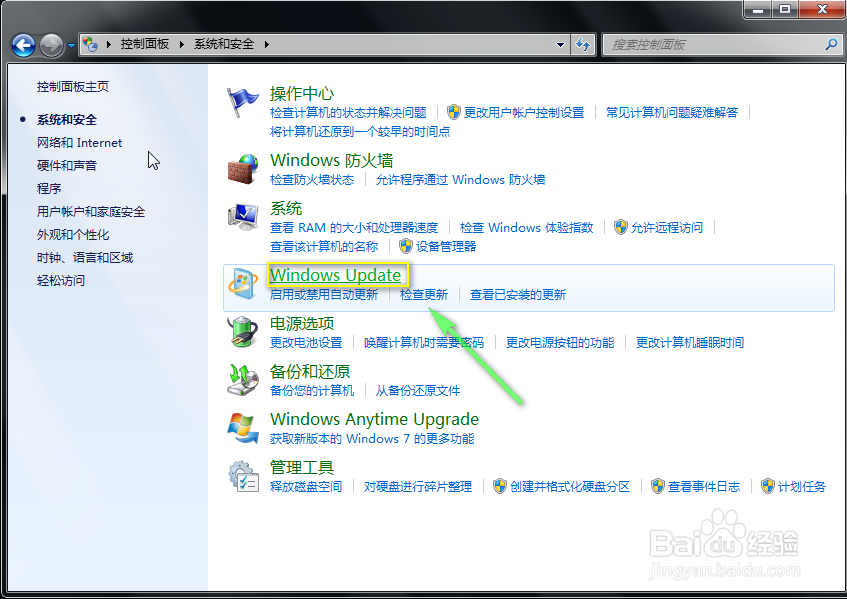Click 查看已安装的更新 link
Screen dimensions: 847x599
518,294
